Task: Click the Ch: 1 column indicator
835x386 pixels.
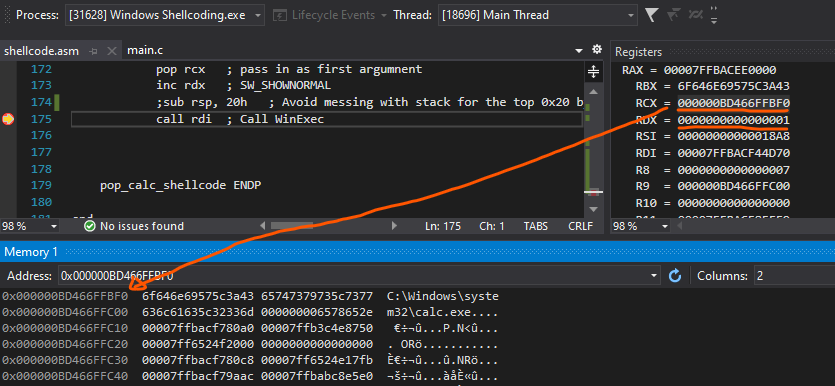Action: click(x=492, y=226)
